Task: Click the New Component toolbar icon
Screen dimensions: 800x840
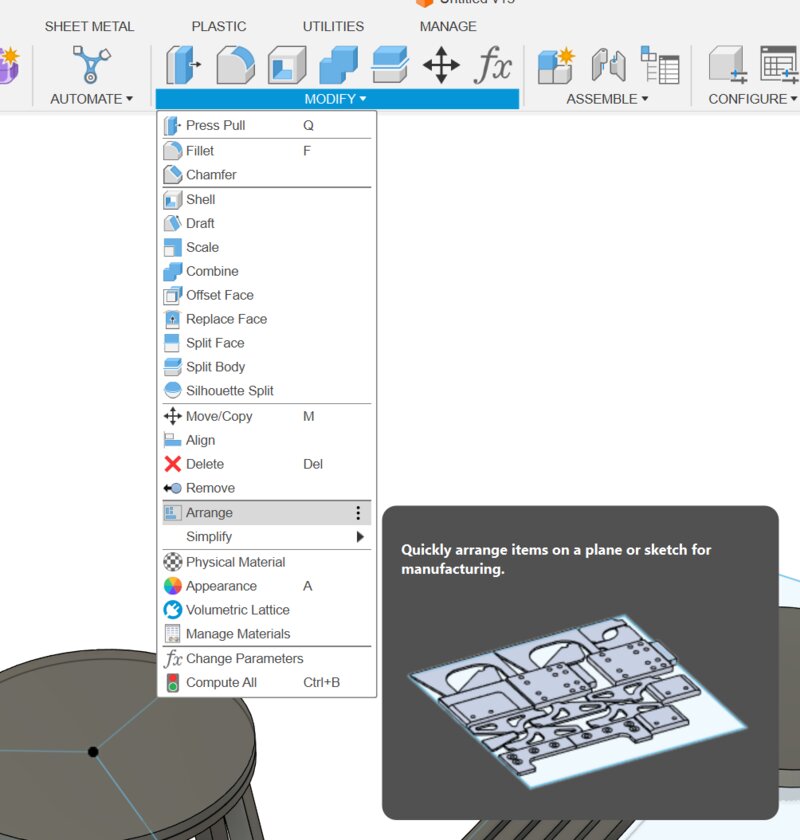Action: pyautogui.click(x=556, y=65)
